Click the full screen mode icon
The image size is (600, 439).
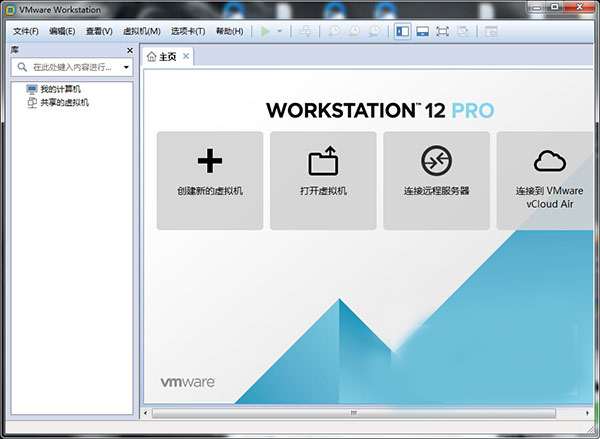pos(442,31)
